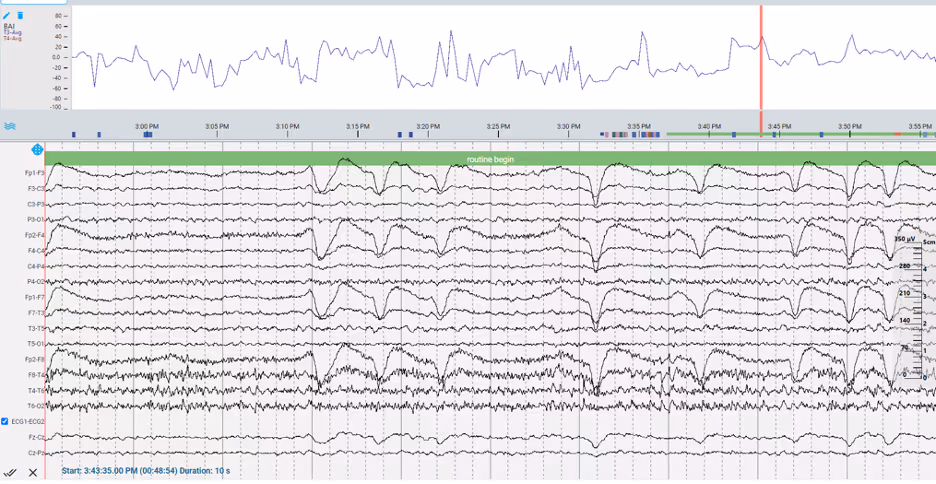This screenshot has height=484, width=936.
Task: Click the double-checkmark accept icon
Action: pyautogui.click(x=11, y=473)
